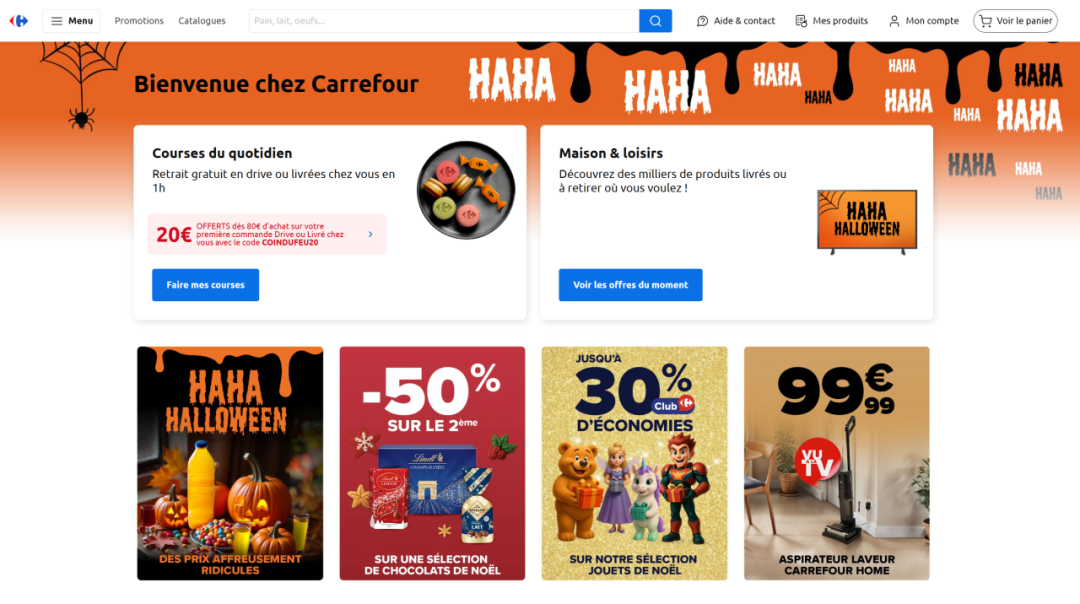Click the Mon compte user icon
Image resolution: width=1080 pixels, height=604 pixels.
point(894,21)
